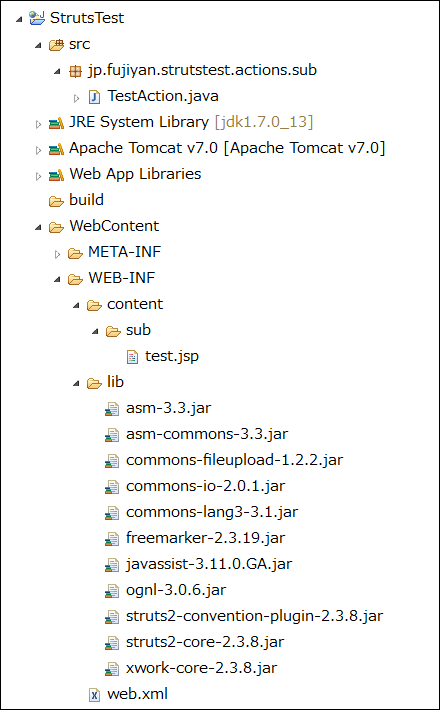Click the test.jsp file icon
440x710 pixels.
(132, 357)
